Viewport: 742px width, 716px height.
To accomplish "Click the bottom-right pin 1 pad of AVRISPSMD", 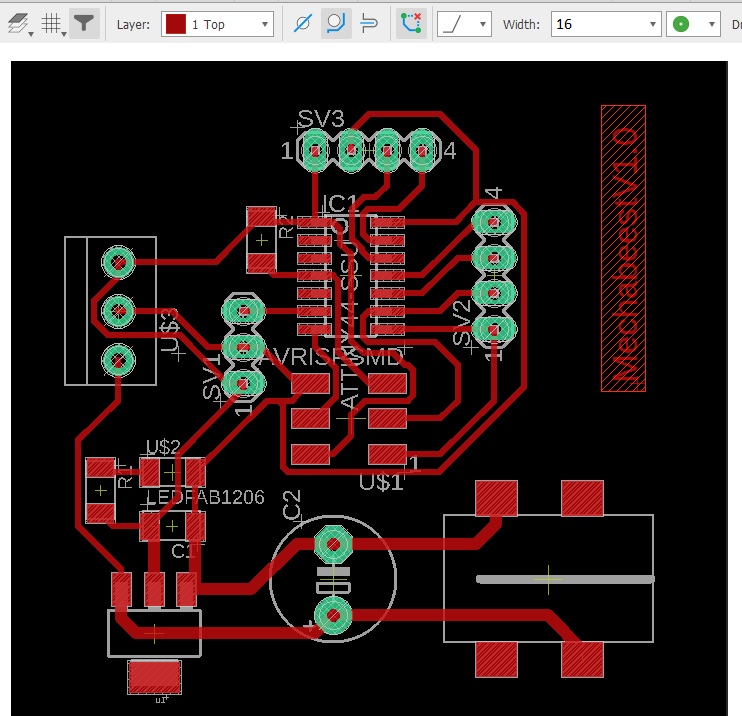I will pos(388,454).
